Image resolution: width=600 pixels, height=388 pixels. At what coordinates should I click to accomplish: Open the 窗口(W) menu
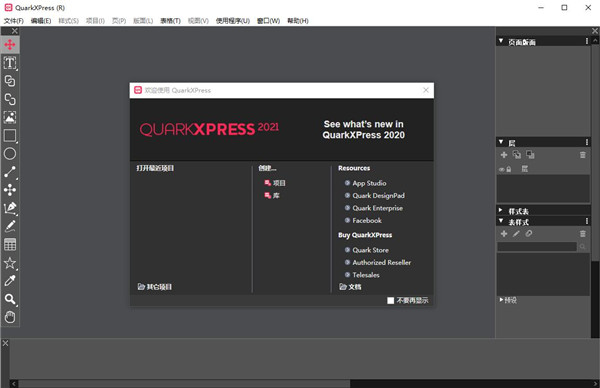click(268, 21)
